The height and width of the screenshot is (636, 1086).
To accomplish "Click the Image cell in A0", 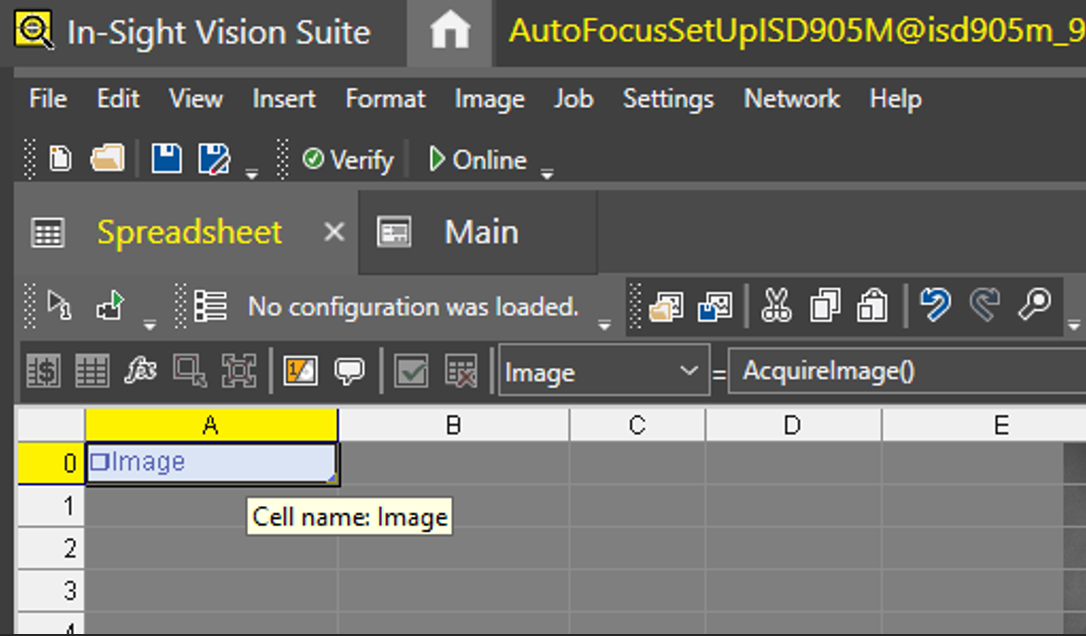I will 211,463.
